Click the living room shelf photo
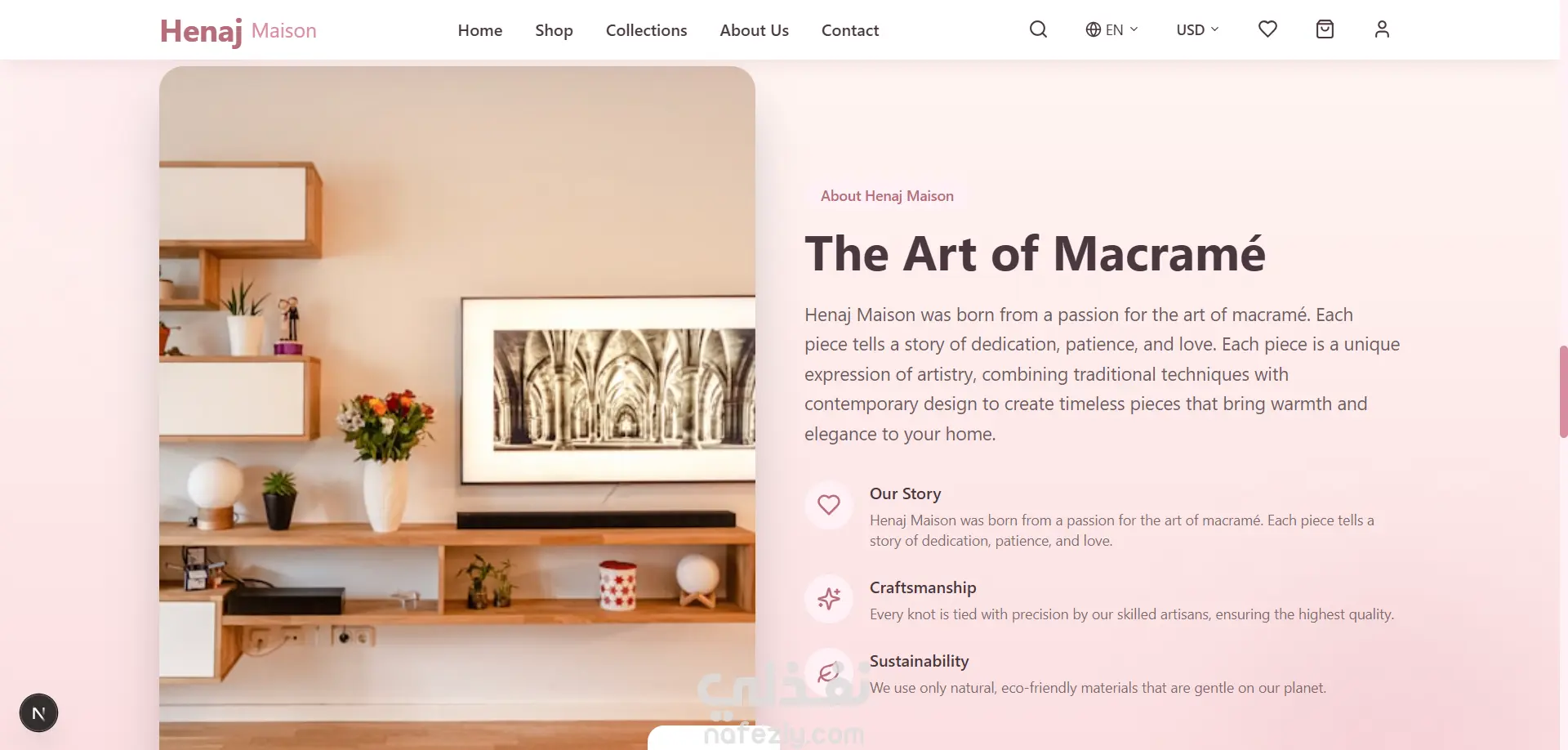The image size is (1568, 750). click(x=457, y=408)
